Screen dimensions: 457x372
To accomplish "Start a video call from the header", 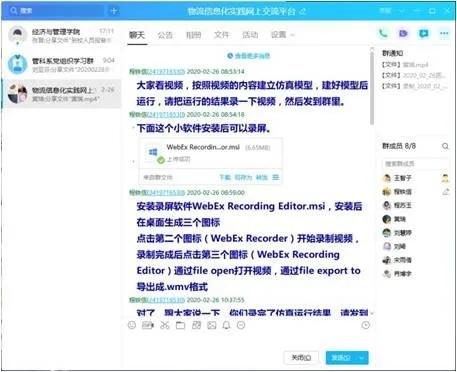I will coord(403,34).
